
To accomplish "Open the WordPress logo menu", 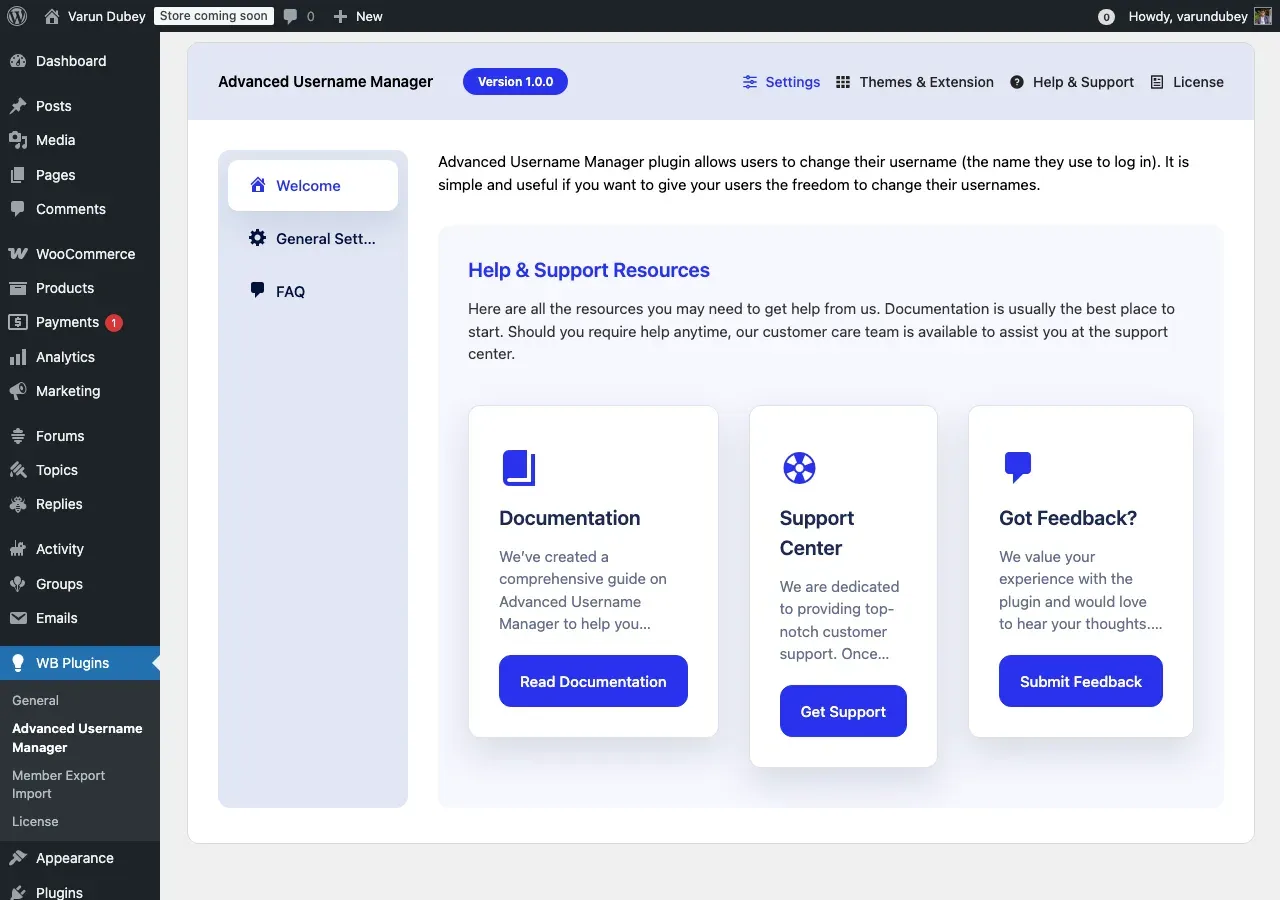I will [17, 16].
